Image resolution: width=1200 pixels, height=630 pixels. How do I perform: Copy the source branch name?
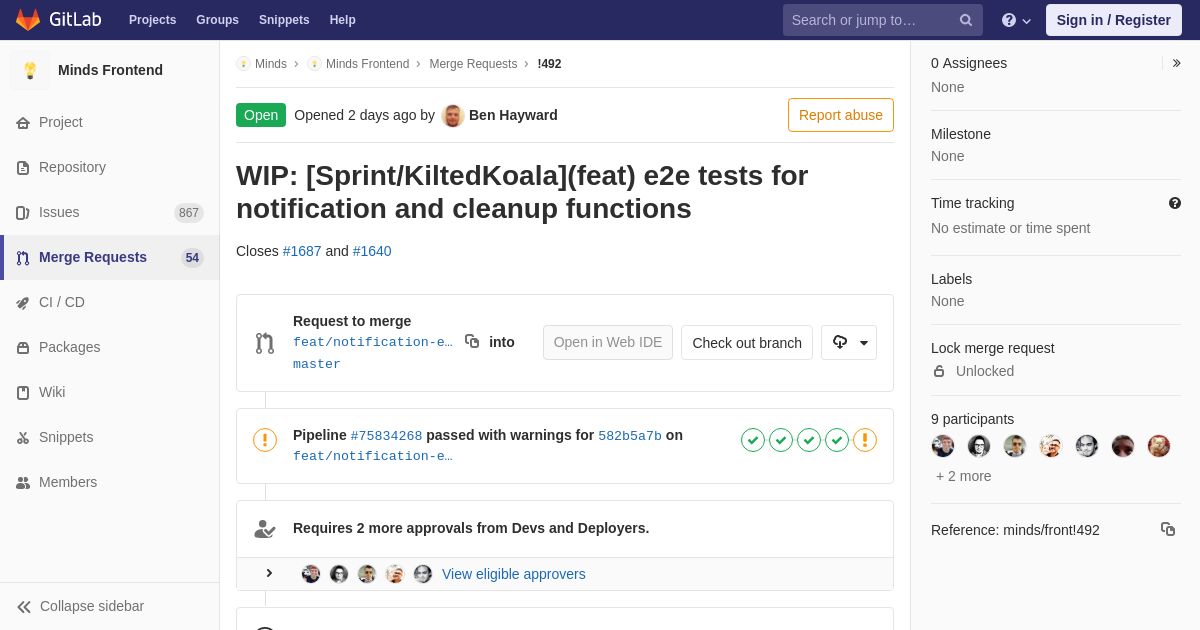pos(472,342)
